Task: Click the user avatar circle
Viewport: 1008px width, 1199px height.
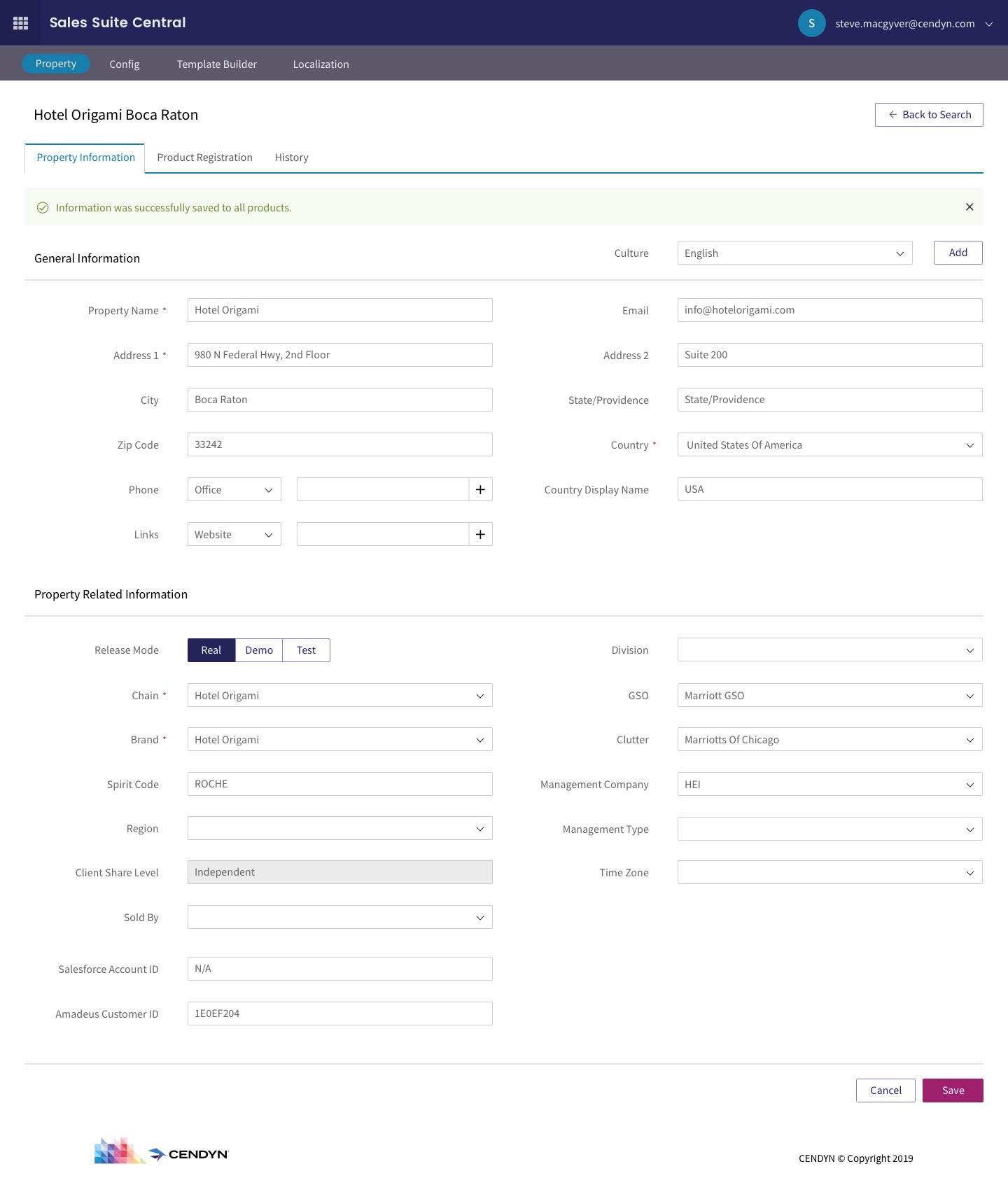Action: (x=811, y=23)
